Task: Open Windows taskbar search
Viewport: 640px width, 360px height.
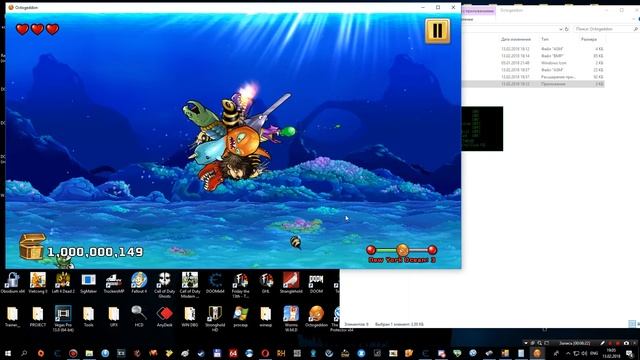Action: (x=24, y=353)
